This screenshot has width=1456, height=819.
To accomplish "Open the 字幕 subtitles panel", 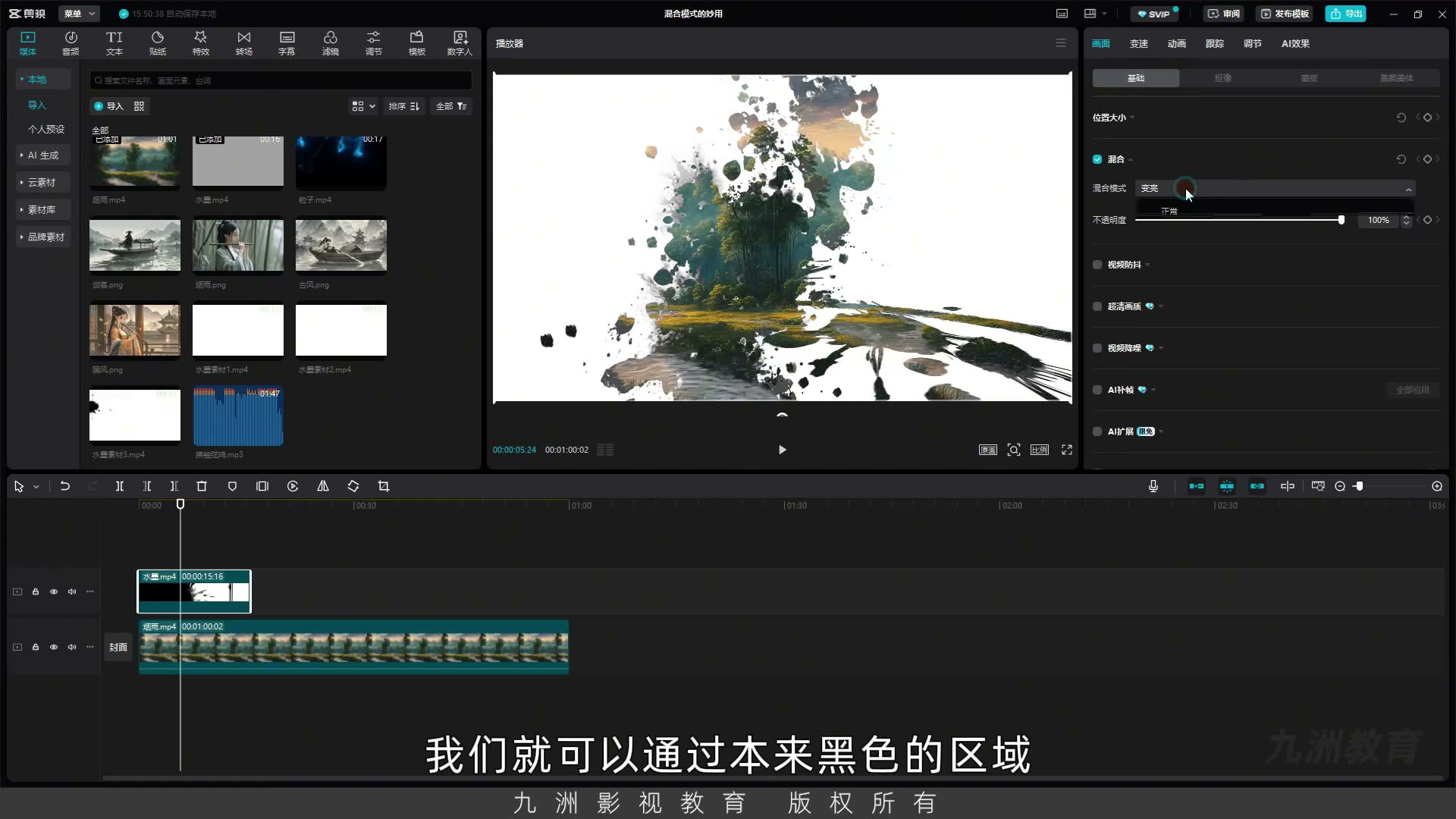I will [287, 43].
